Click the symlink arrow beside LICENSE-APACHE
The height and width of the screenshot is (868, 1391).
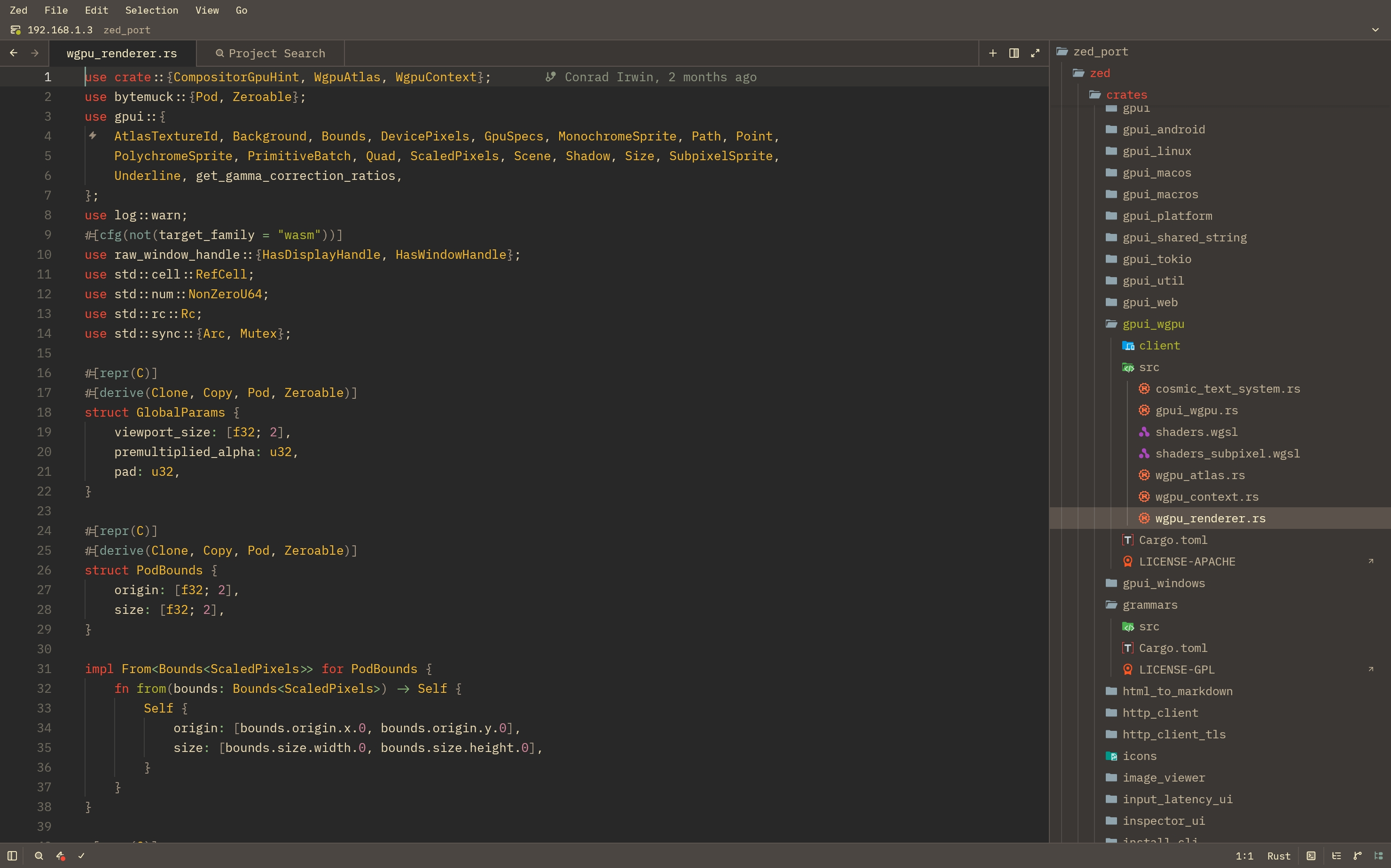(1371, 561)
